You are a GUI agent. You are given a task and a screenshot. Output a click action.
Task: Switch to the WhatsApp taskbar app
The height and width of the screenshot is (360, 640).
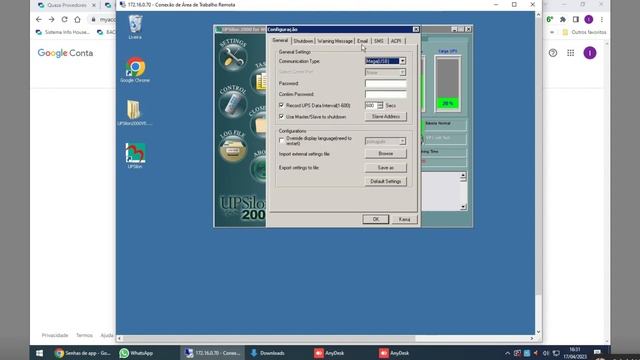point(136,353)
